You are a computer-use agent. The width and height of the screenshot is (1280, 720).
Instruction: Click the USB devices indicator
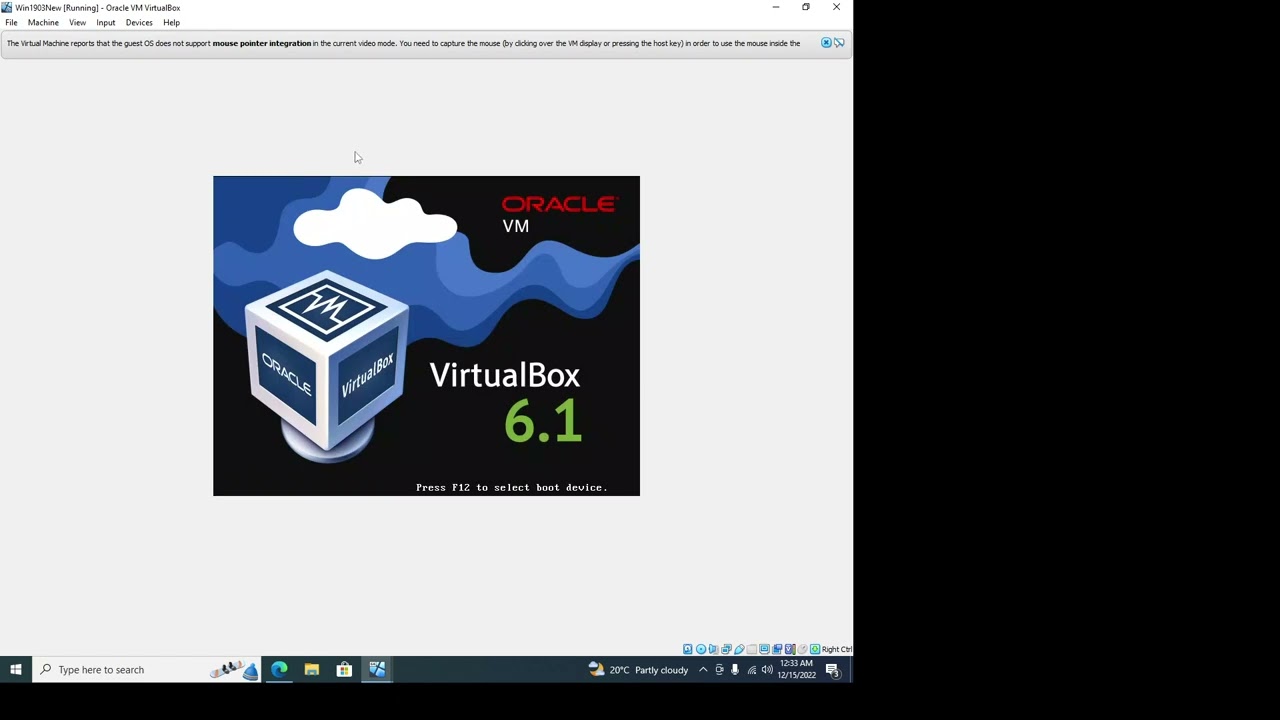[739, 650]
